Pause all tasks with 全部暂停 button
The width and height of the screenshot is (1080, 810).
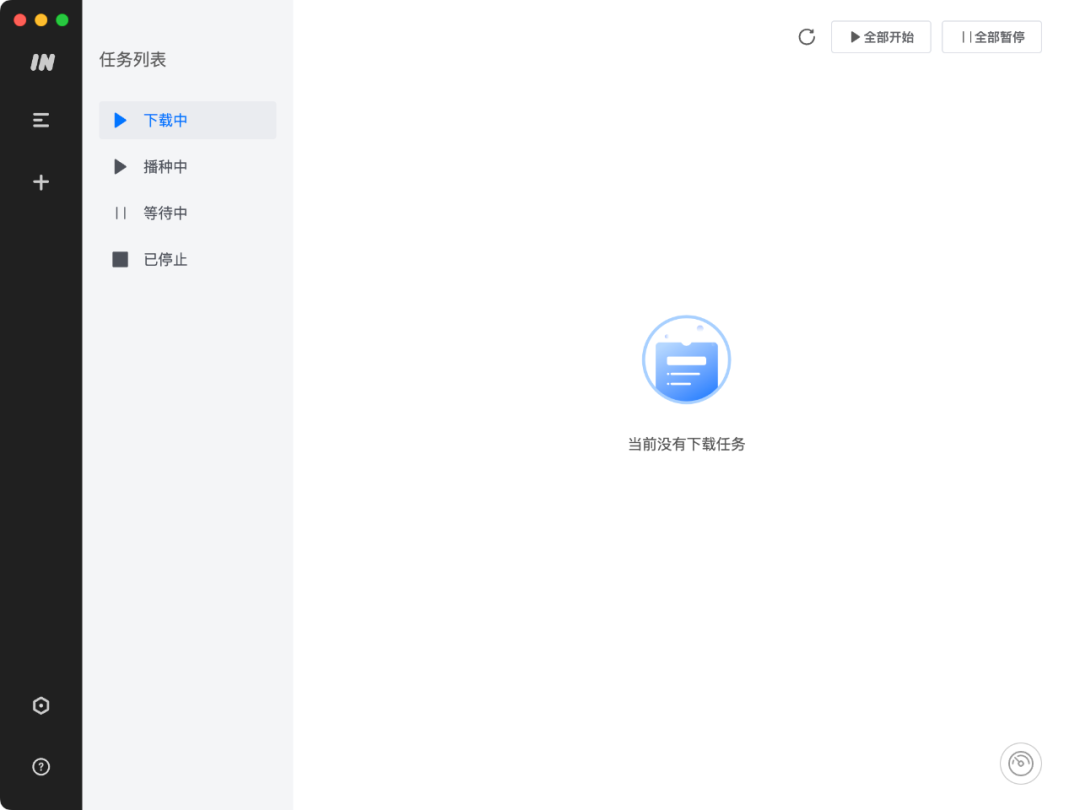point(991,36)
